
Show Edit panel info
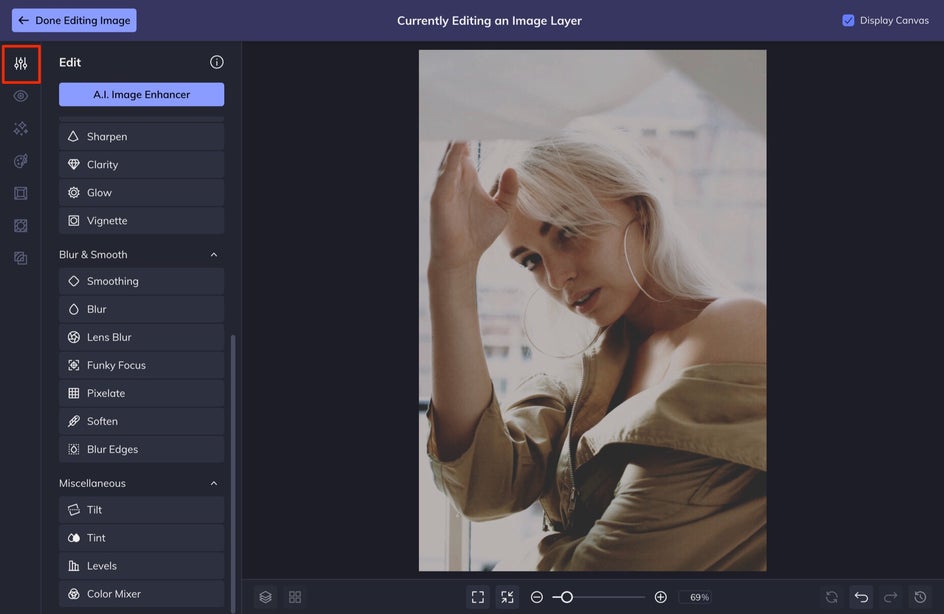tap(216, 62)
